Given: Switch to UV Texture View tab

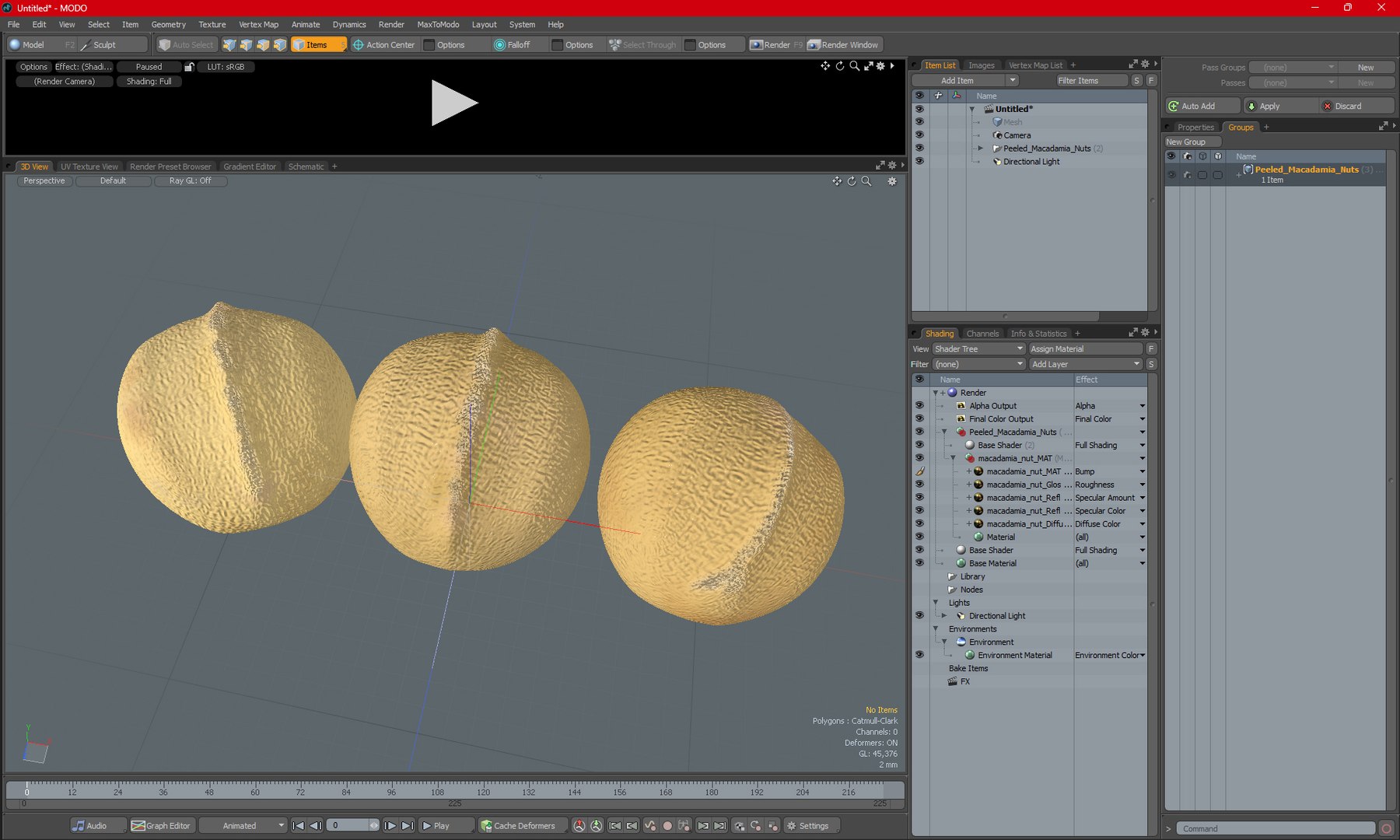Looking at the screenshot, I should 89,166.
